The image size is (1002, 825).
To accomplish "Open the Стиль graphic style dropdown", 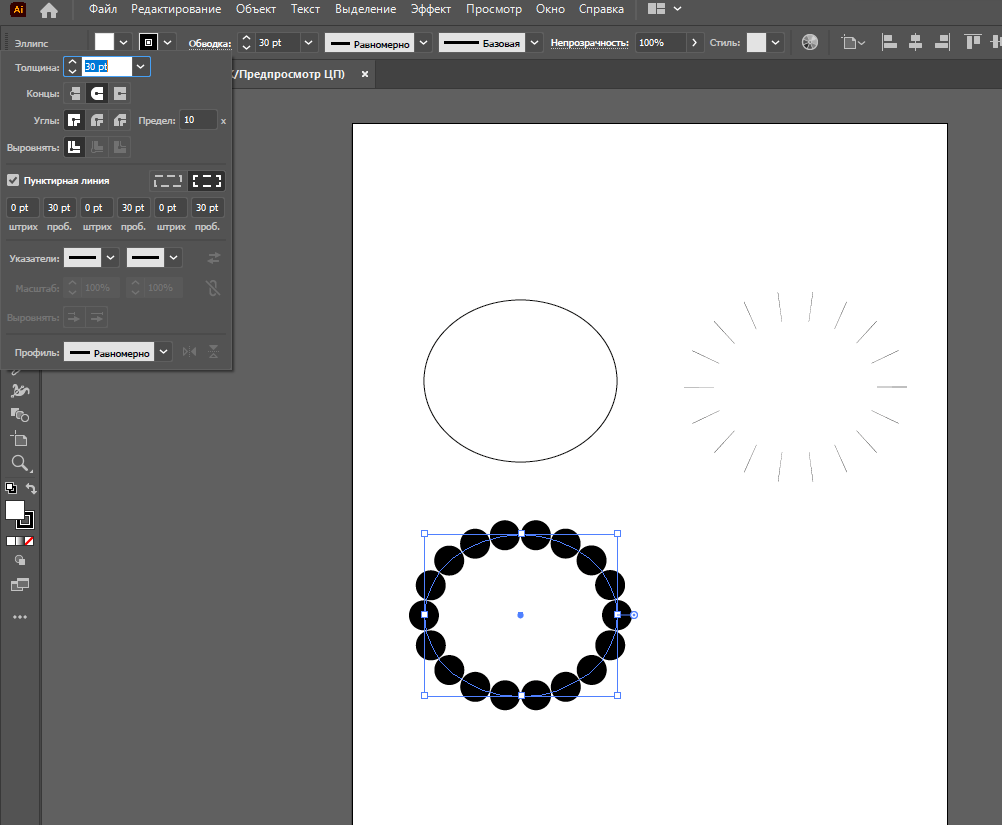I will [775, 43].
